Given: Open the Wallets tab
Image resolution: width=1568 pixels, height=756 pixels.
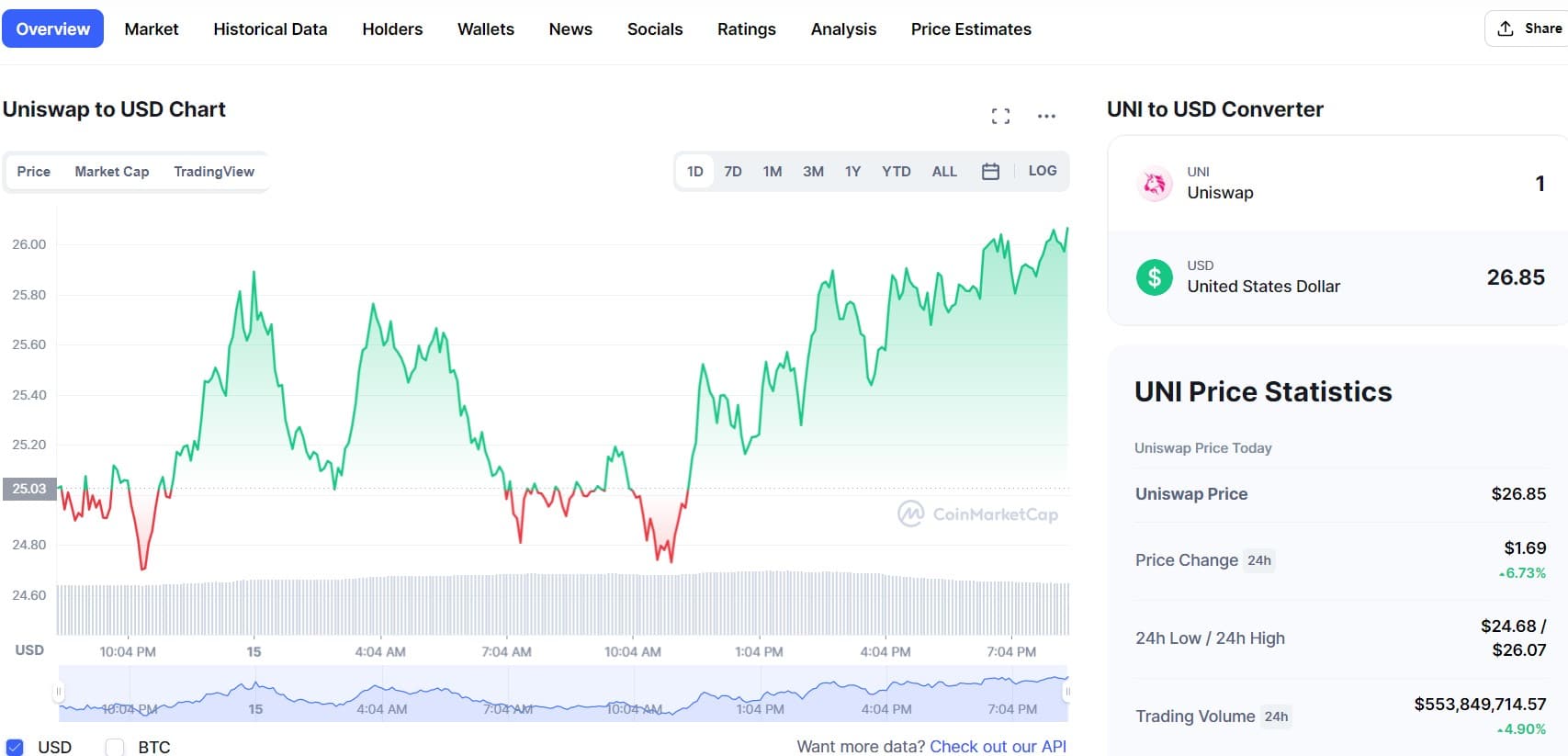Looking at the screenshot, I should click(486, 29).
